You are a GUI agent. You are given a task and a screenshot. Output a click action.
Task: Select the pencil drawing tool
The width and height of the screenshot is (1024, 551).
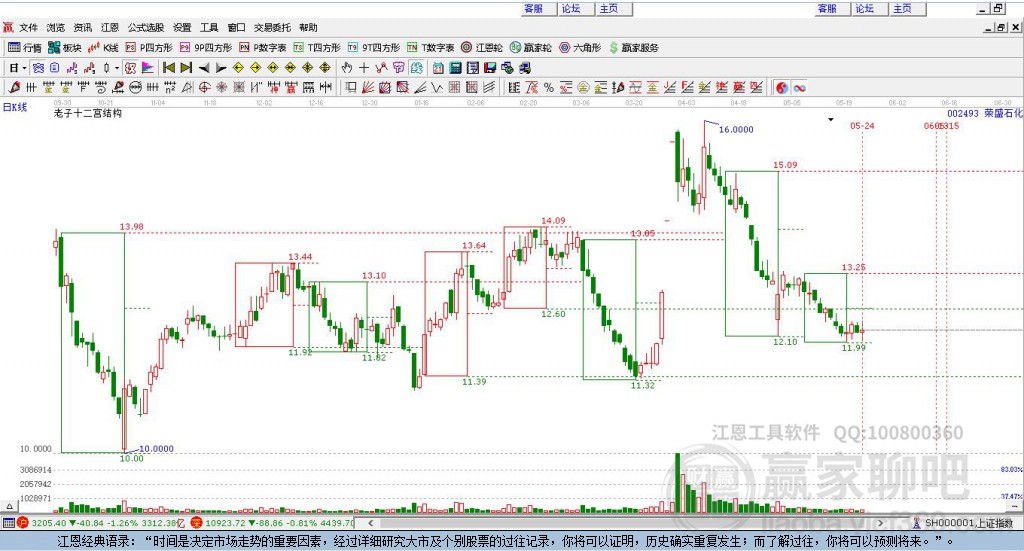tap(14, 87)
